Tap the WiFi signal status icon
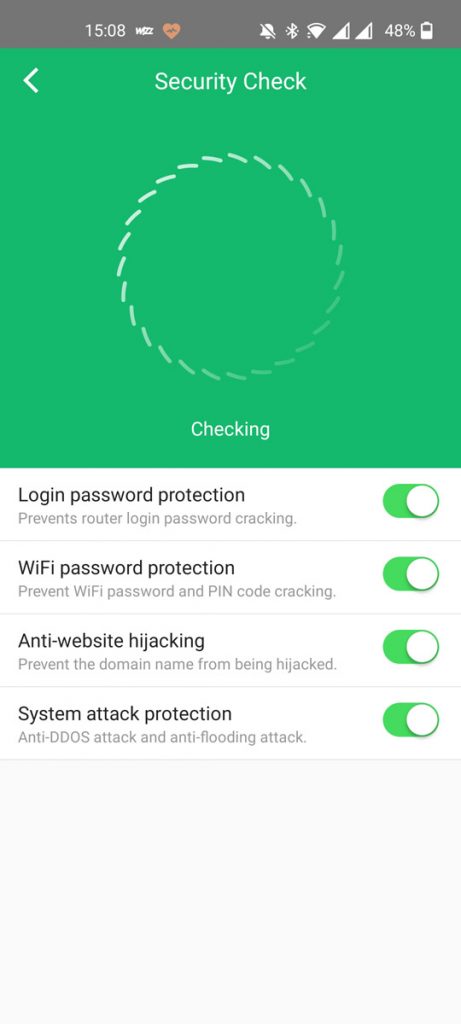Screen dimensions: 461x1024 [317, 31]
